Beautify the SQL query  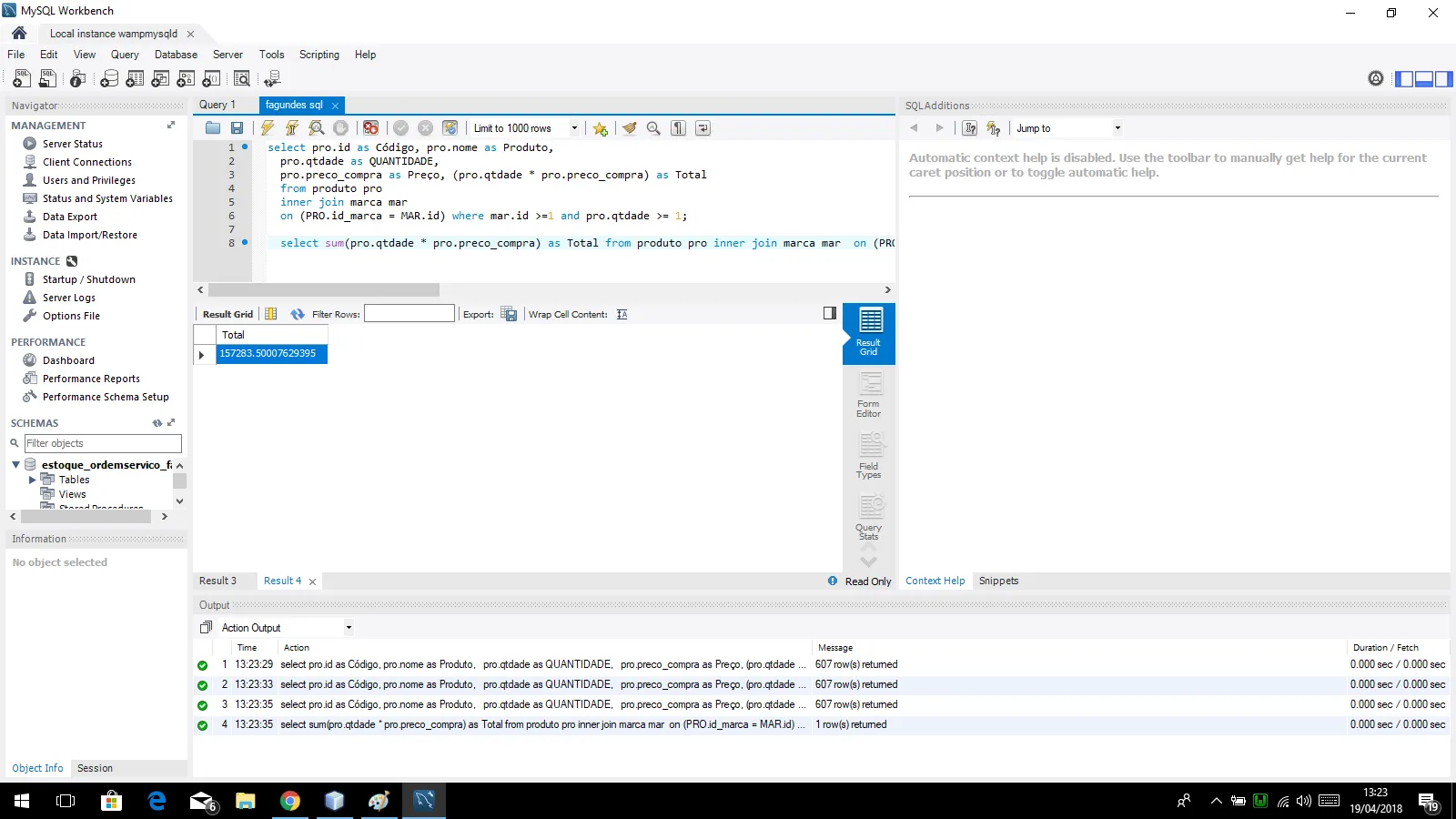tap(629, 128)
